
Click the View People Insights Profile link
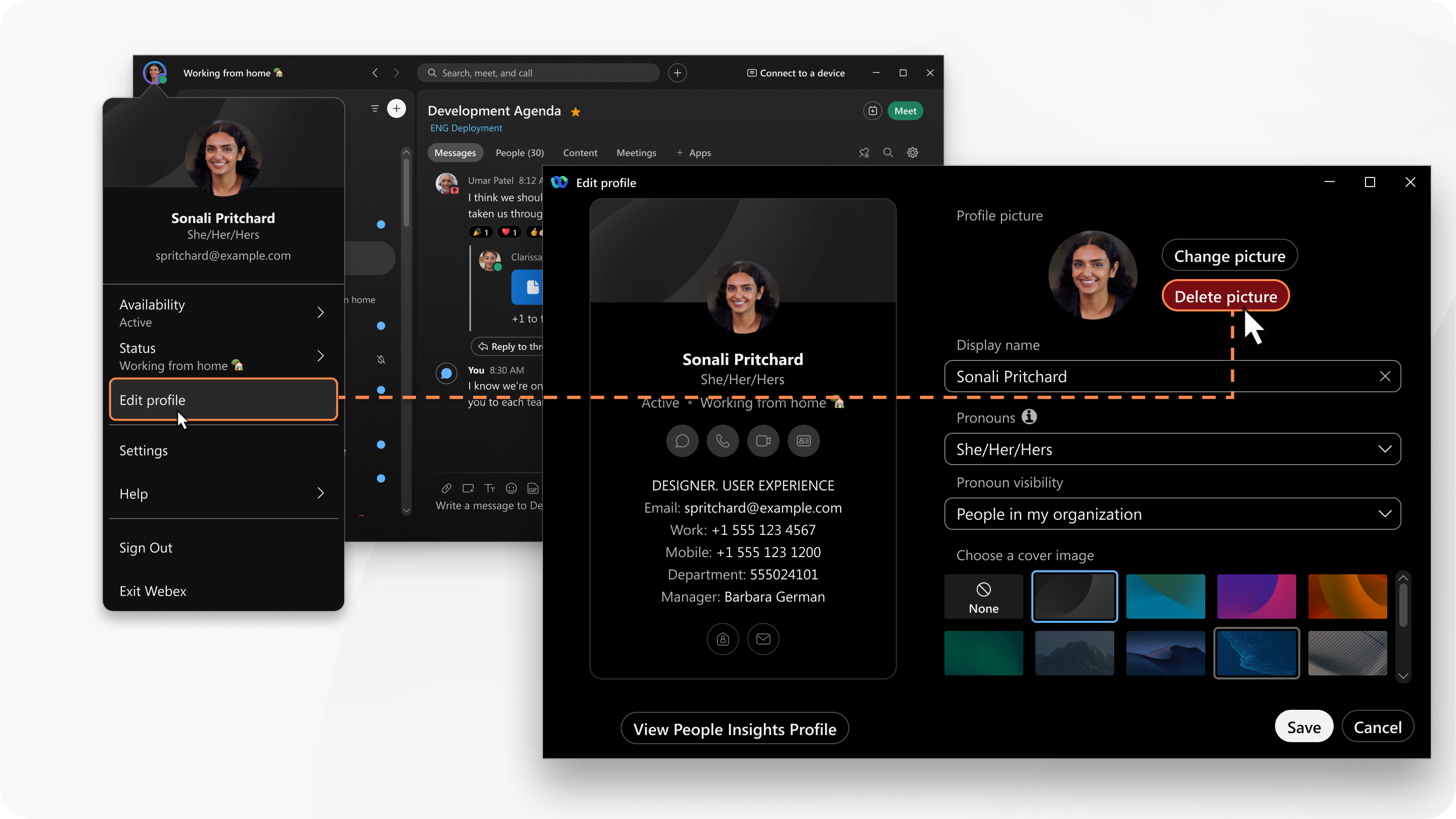tap(734, 728)
